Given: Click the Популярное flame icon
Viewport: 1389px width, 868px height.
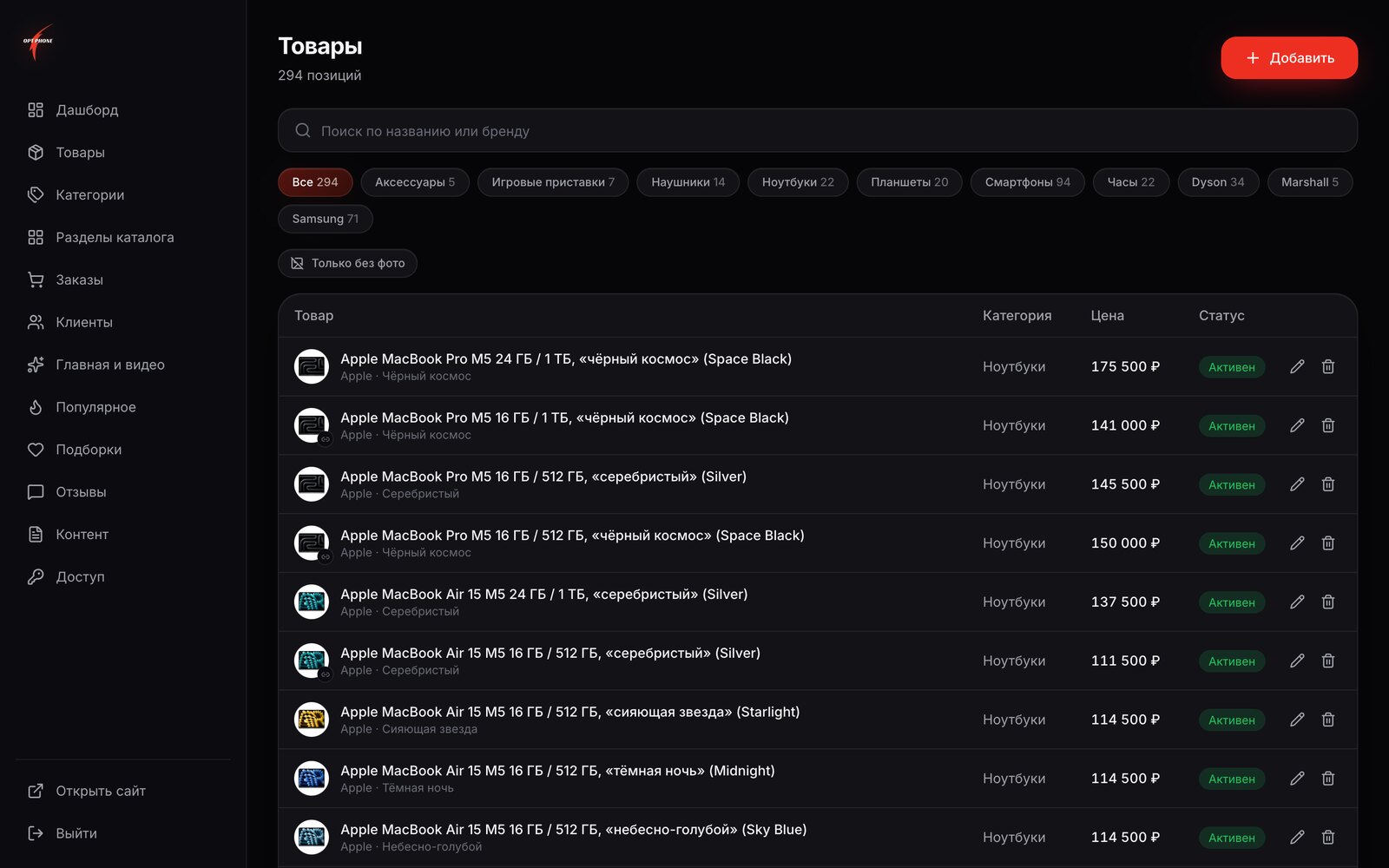Looking at the screenshot, I should tap(36, 408).
